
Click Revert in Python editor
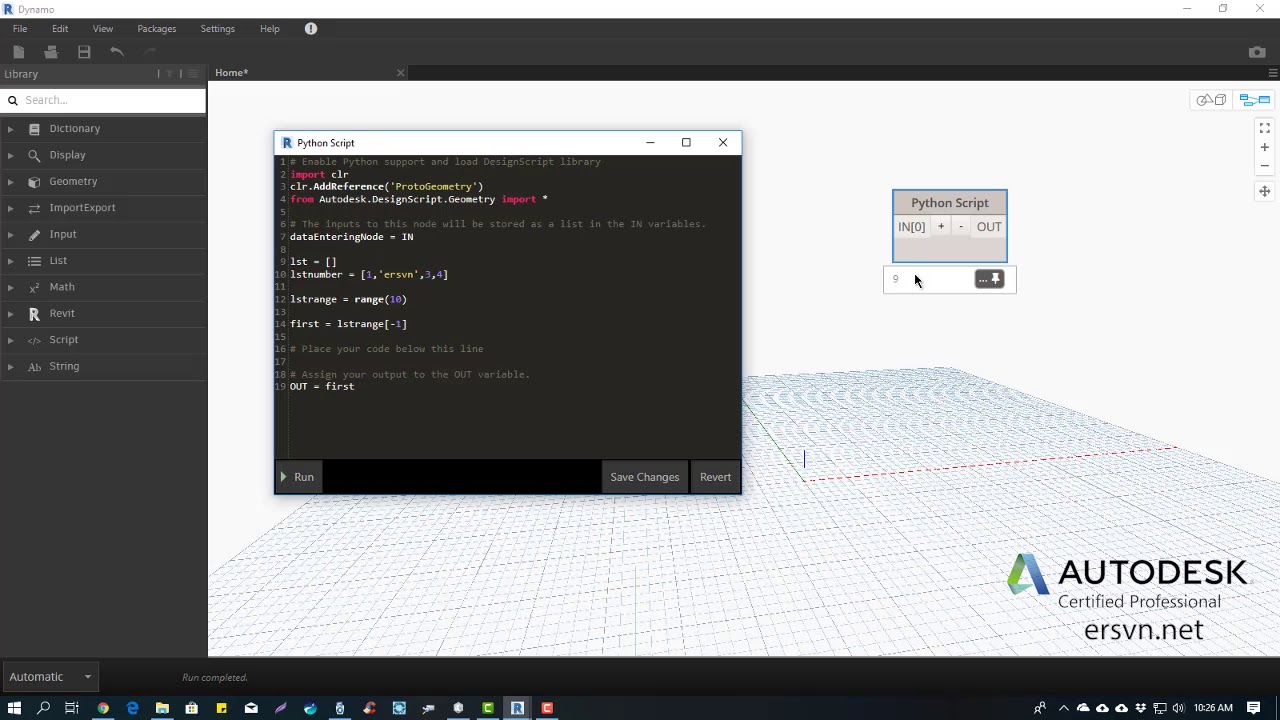(715, 477)
